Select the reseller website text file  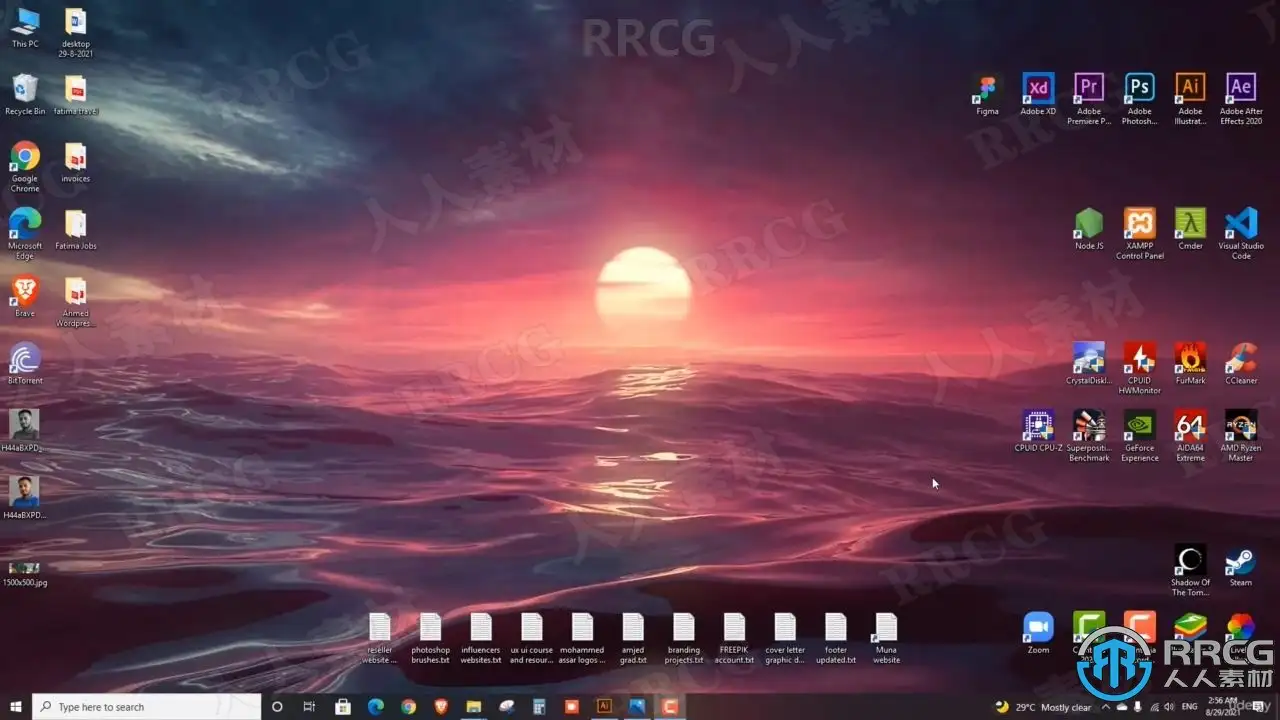click(x=380, y=638)
